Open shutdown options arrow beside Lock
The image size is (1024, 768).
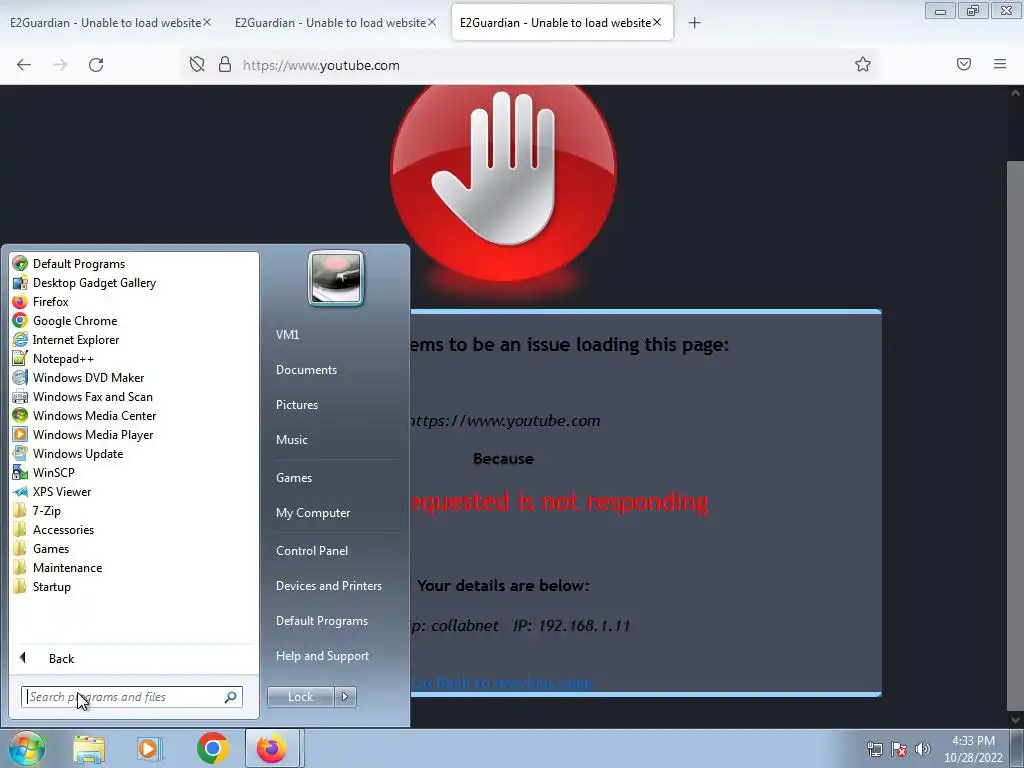click(x=345, y=697)
